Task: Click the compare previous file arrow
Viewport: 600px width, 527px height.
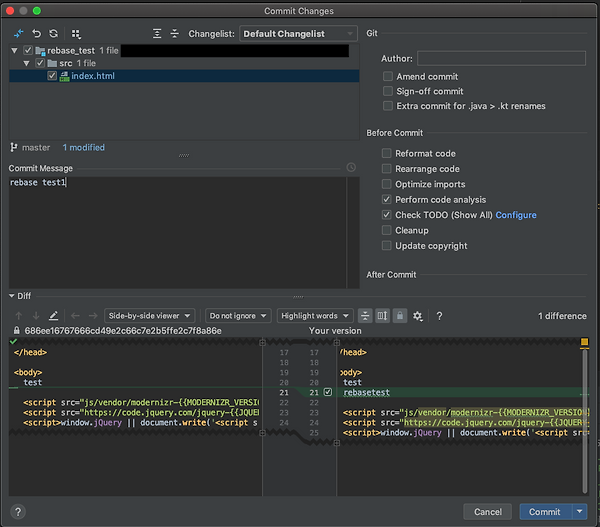Action: 75,316
